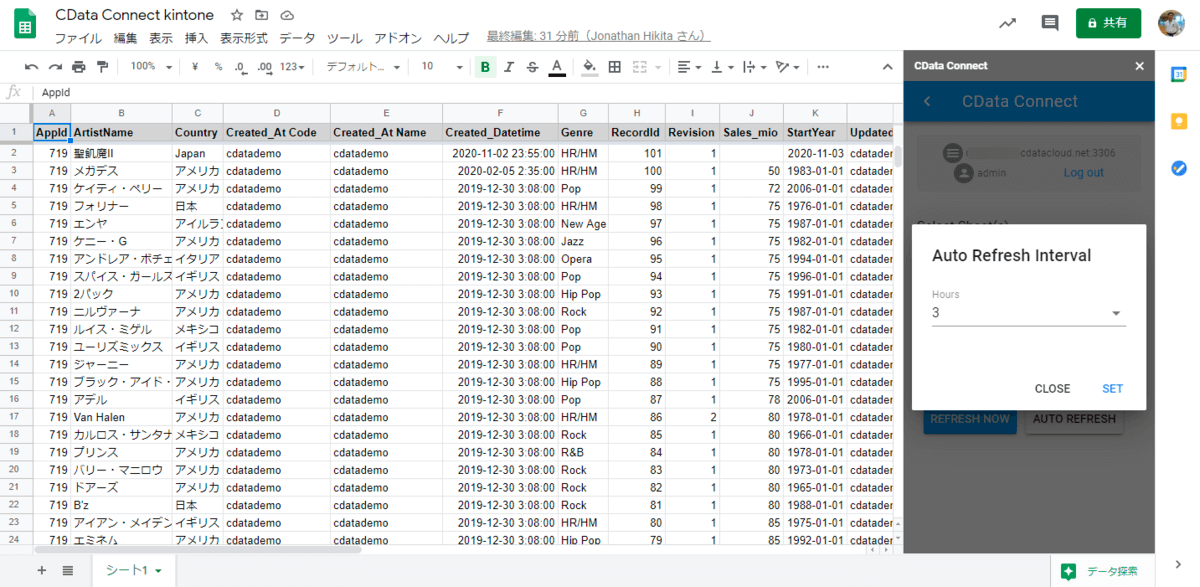This screenshot has height=587, width=1200.
Task: Open the last edit history link
Action: pyautogui.click(x=598, y=36)
